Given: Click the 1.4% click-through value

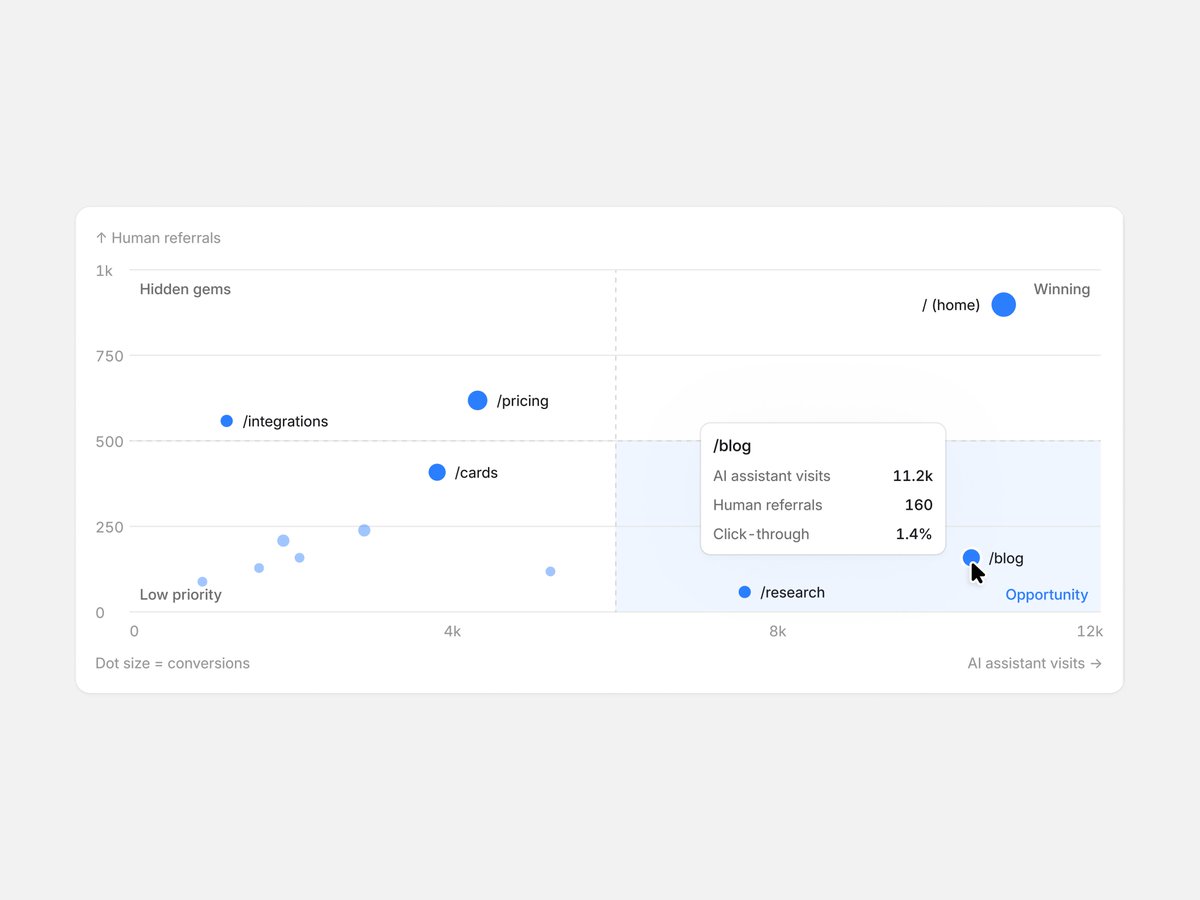Looking at the screenshot, I should [914, 534].
